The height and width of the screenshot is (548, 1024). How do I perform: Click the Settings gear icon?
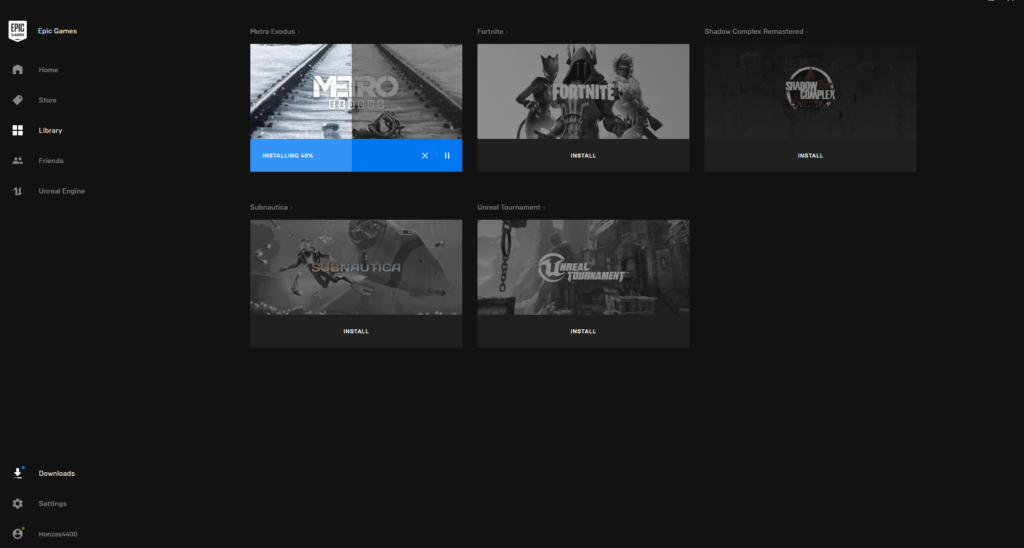click(x=17, y=504)
